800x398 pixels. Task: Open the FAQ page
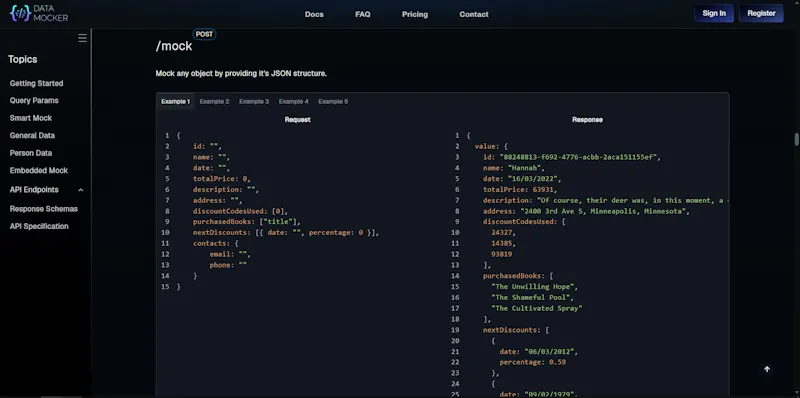tap(363, 14)
